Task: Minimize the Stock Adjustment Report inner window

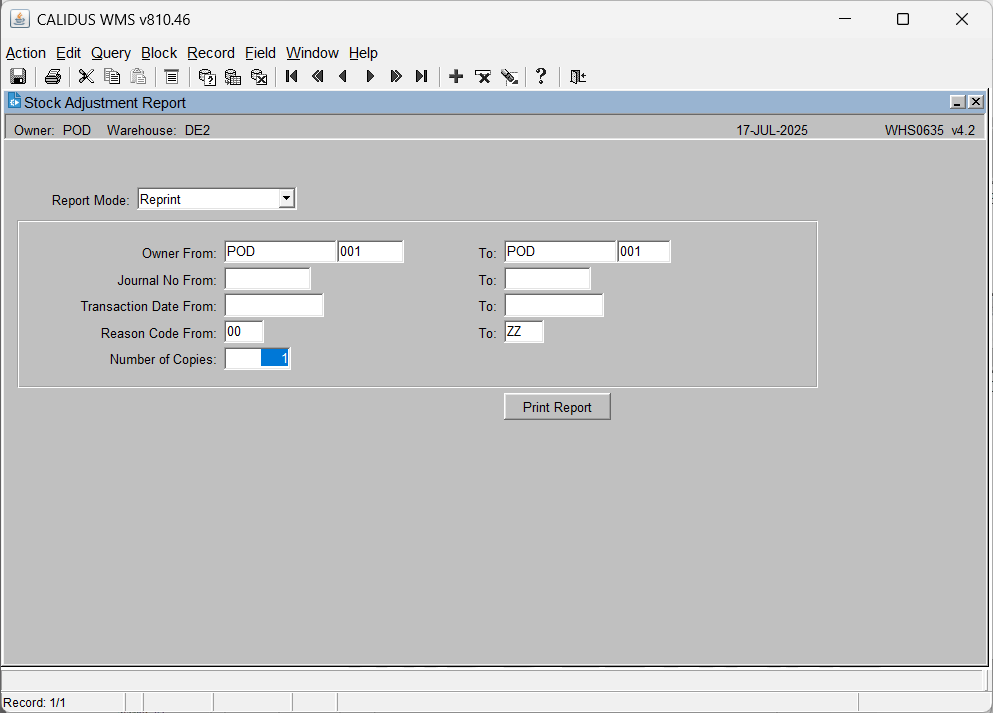Action: pyautogui.click(x=958, y=101)
